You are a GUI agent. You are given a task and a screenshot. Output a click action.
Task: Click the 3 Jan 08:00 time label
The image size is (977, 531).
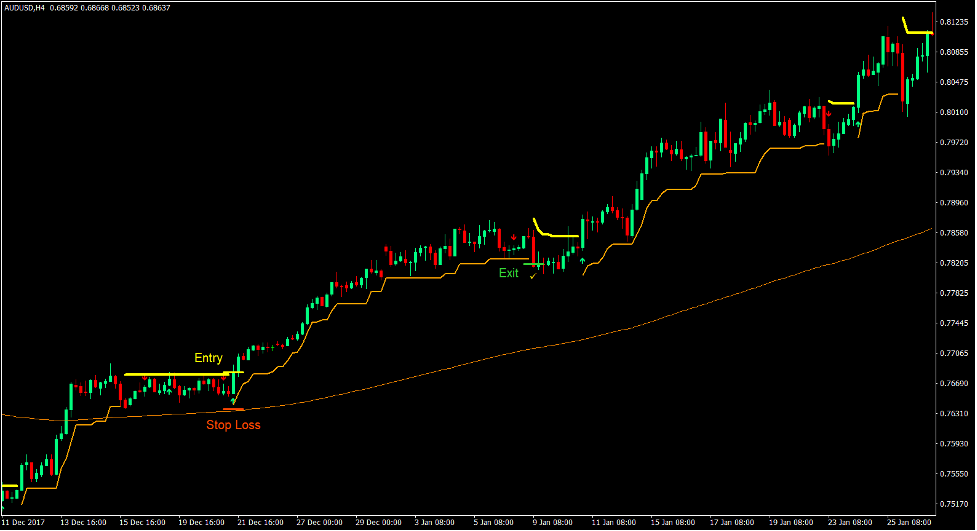point(435,523)
